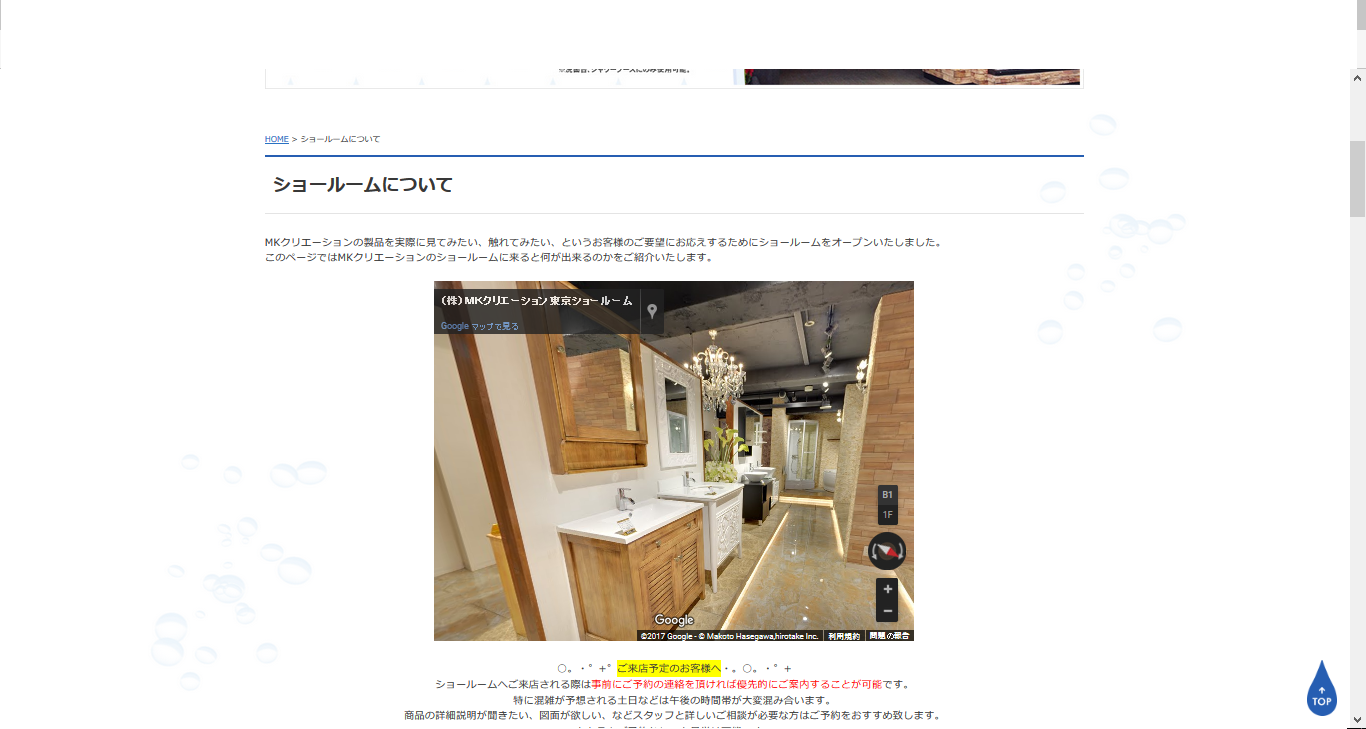Switch Street View to floor 1F
This screenshot has height=729, width=1366.
coord(887,515)
